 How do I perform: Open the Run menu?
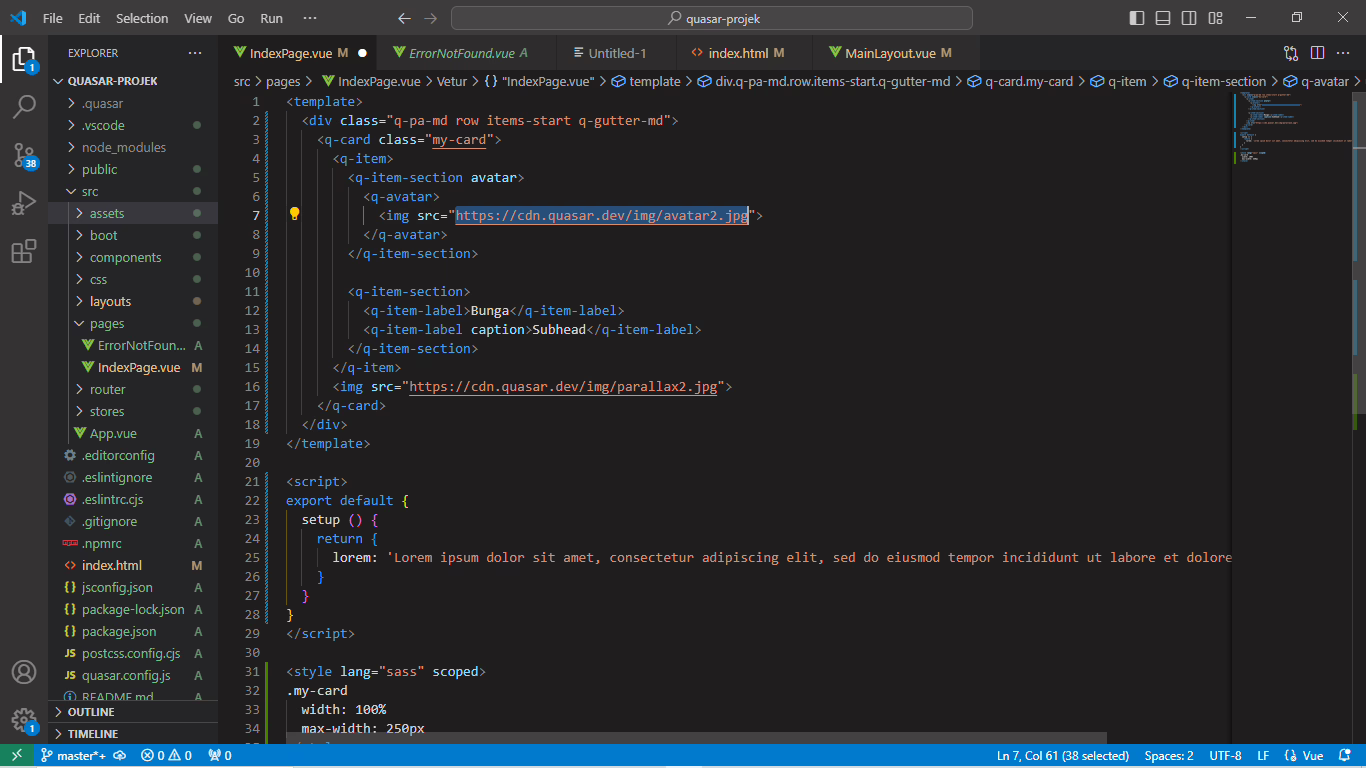[271, 18]
